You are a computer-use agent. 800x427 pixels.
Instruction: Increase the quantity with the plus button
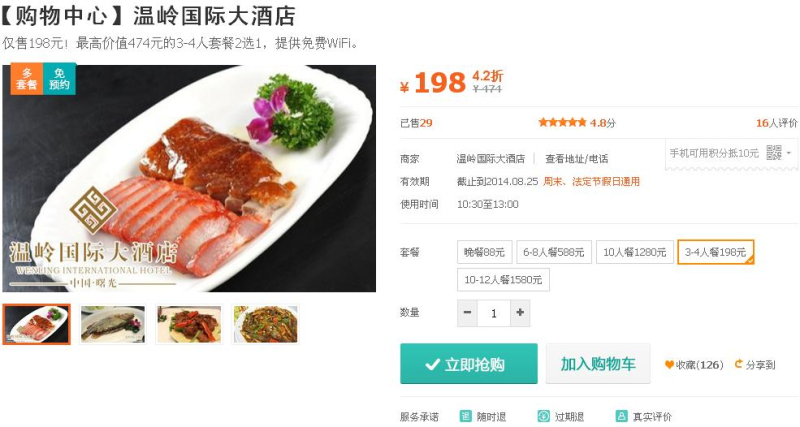pyautogui.click(x=520, y=312)
